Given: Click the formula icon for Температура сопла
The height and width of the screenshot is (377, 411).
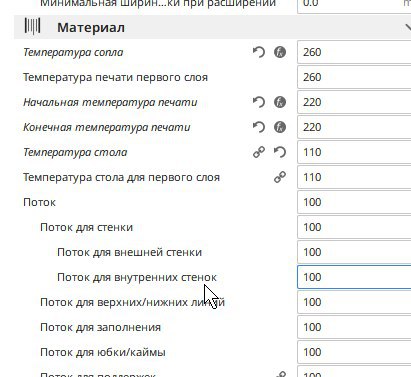Looking at the screenshot, I should (280, 52).
